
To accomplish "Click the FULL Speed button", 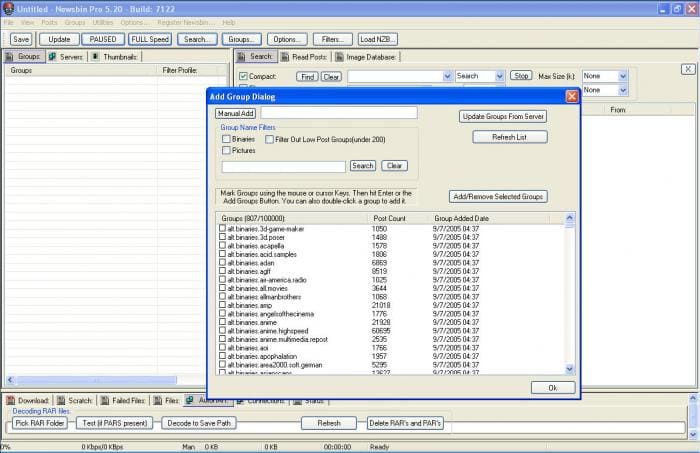I will [150, 39].
